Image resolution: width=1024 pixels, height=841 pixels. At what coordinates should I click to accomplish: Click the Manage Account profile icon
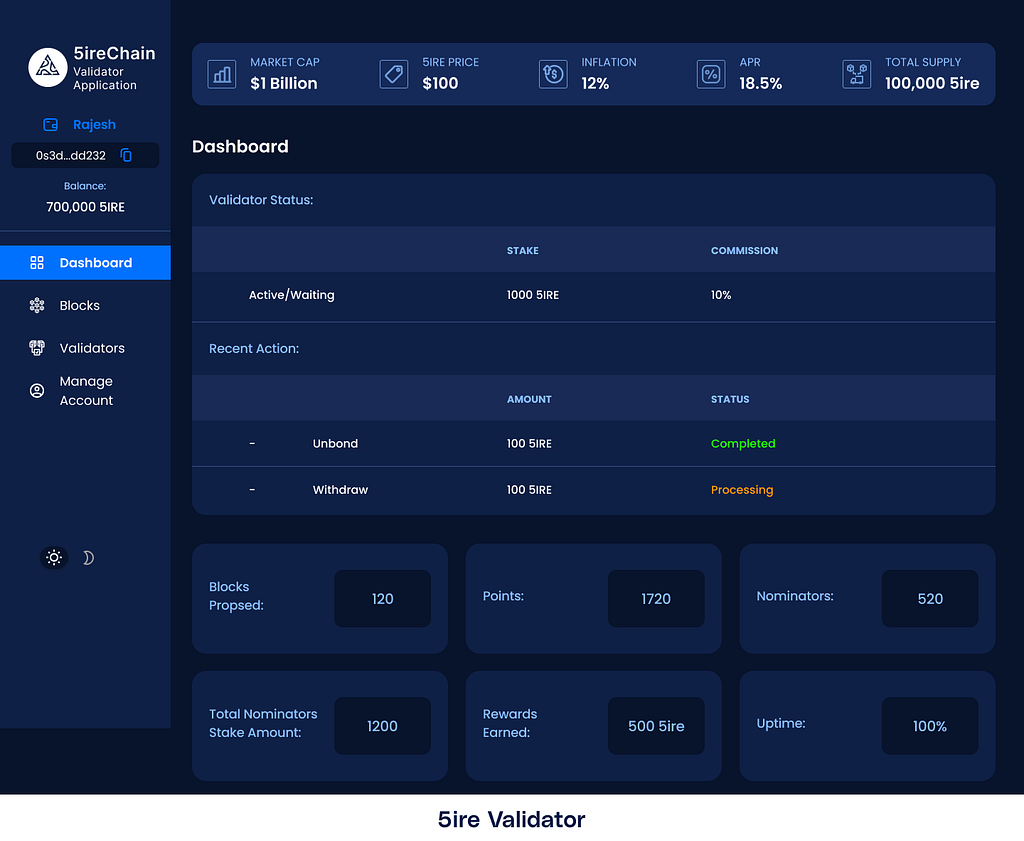pyautogui.click(x=37, y=390)
